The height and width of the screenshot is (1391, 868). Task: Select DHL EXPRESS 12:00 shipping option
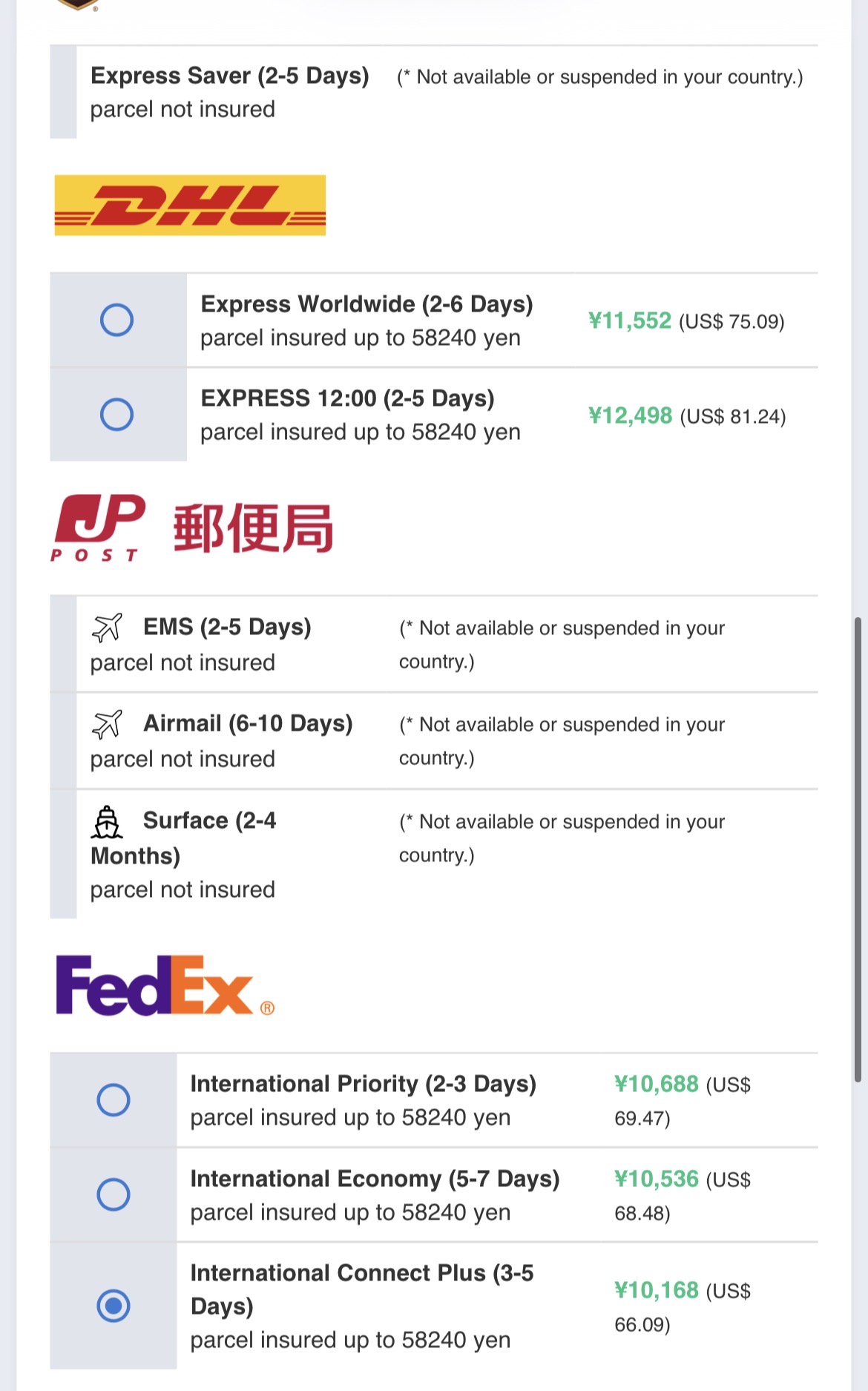tap(116, 414)
